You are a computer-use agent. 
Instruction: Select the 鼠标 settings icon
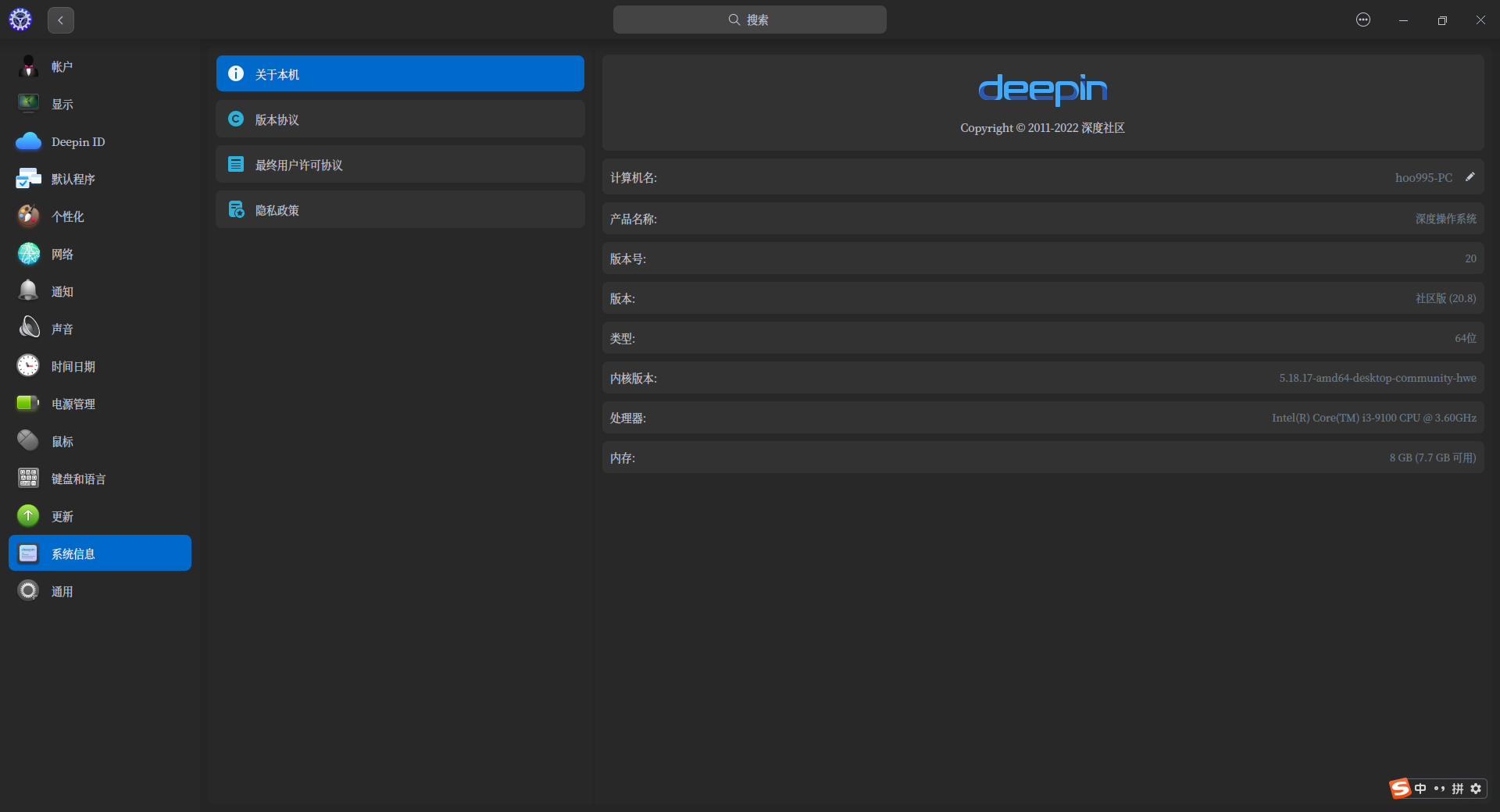tap(63, 441)
